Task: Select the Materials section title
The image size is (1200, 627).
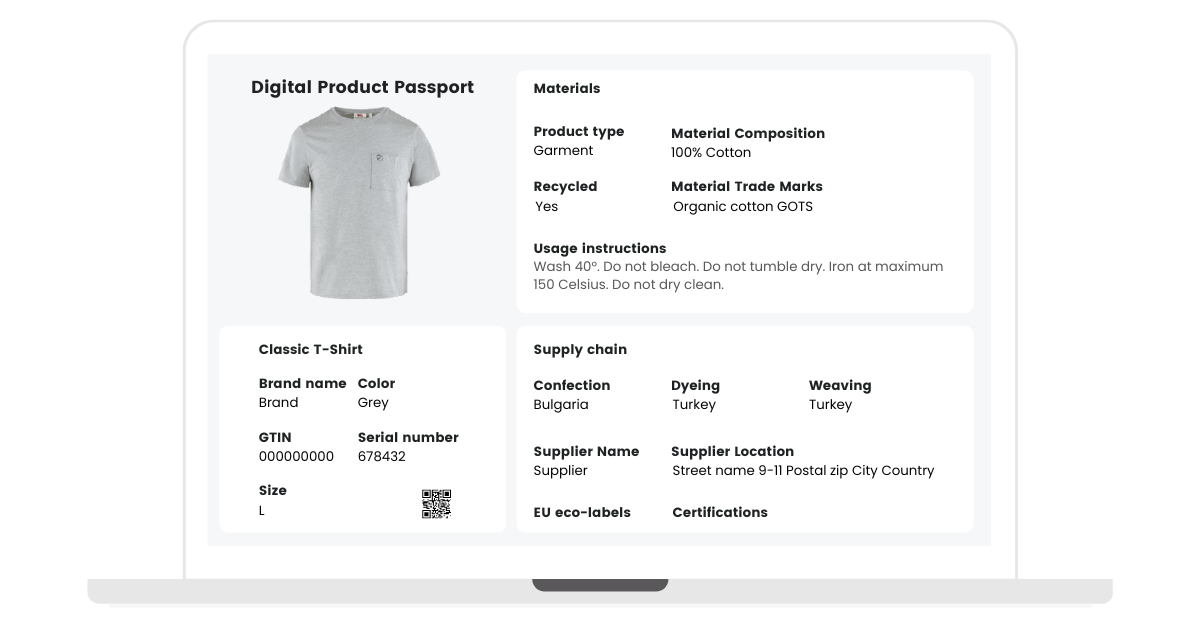Action: point(567,89)
